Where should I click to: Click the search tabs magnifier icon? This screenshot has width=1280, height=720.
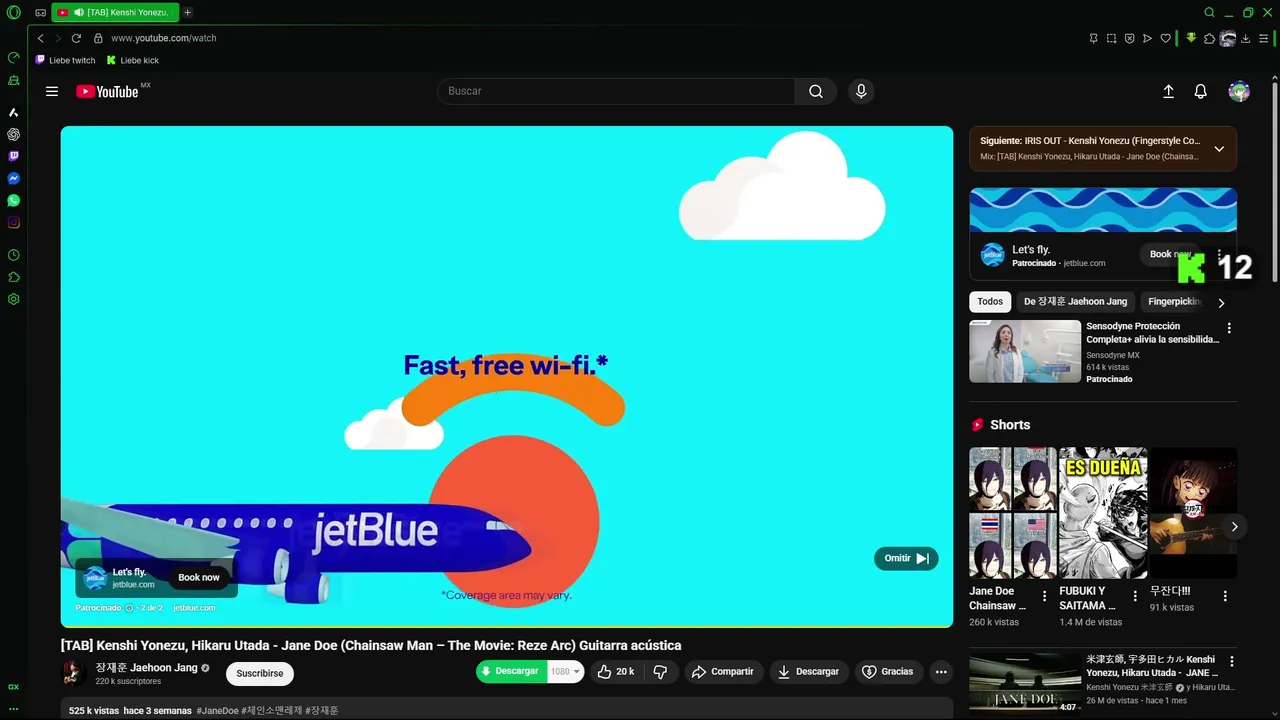pos(1209,12)
